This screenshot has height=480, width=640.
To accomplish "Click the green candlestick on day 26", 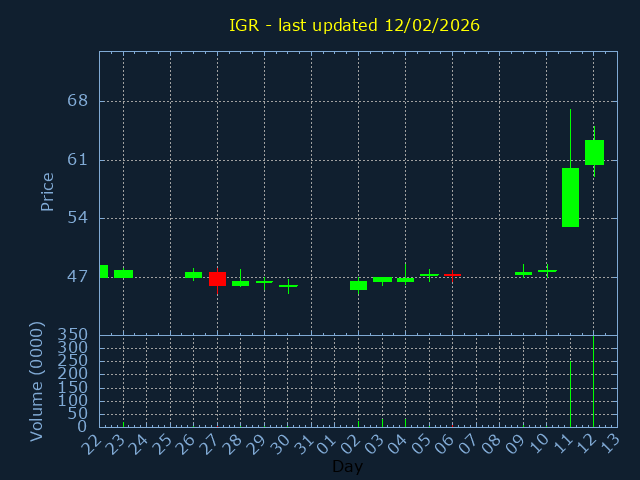I will 193,274.
